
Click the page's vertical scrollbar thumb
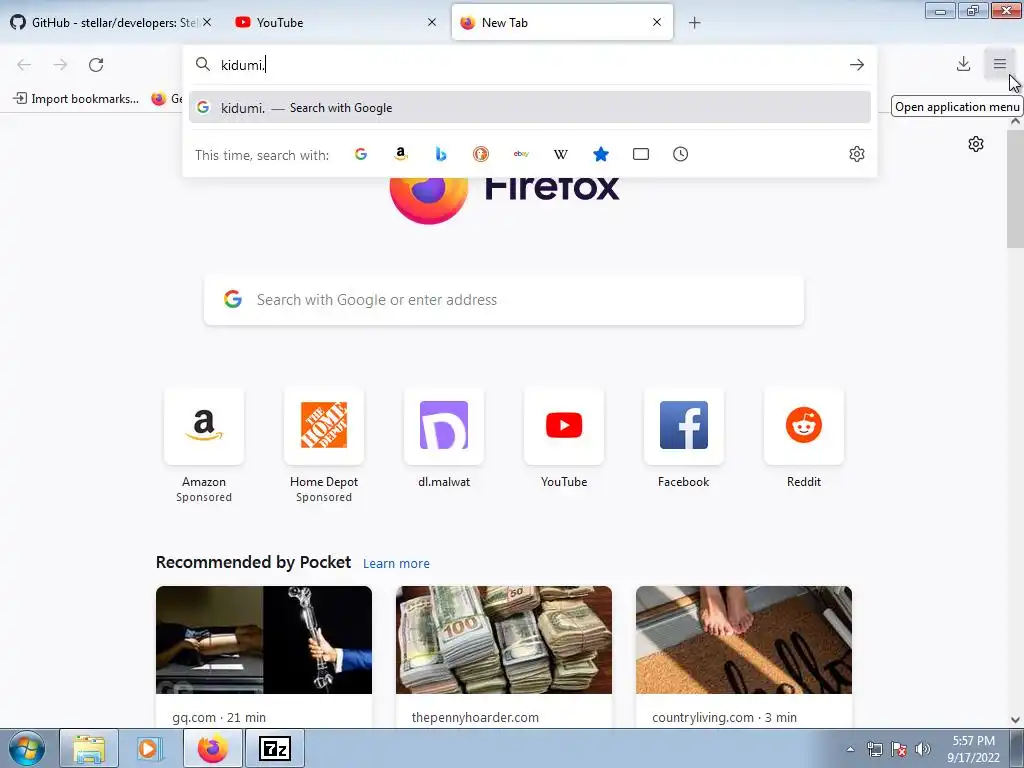(x=1016, y=188)
